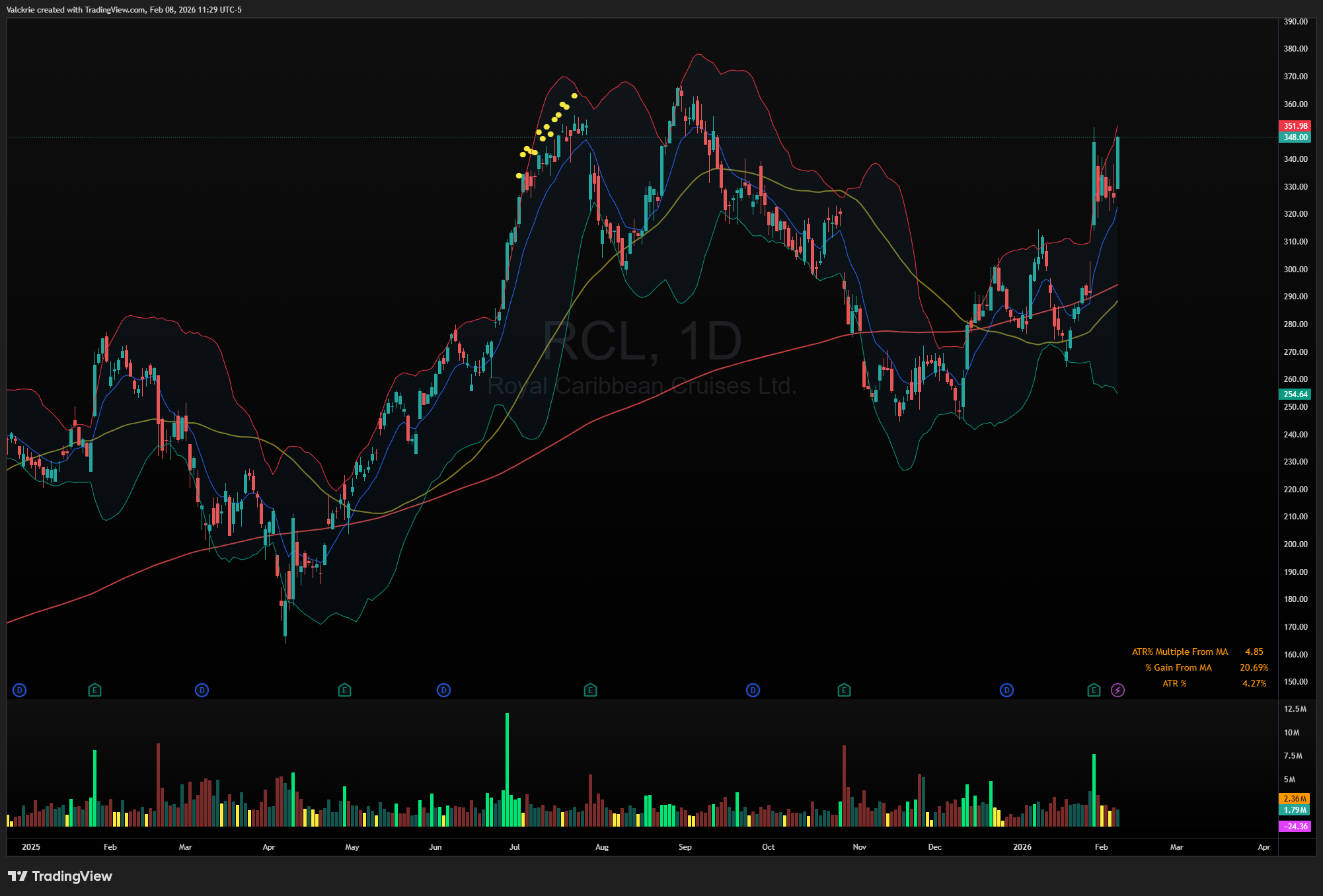Click the 2026 label on time axis
This screenshot has width=1323, height=896.
pyautogui.click(x=1022, y=846)
